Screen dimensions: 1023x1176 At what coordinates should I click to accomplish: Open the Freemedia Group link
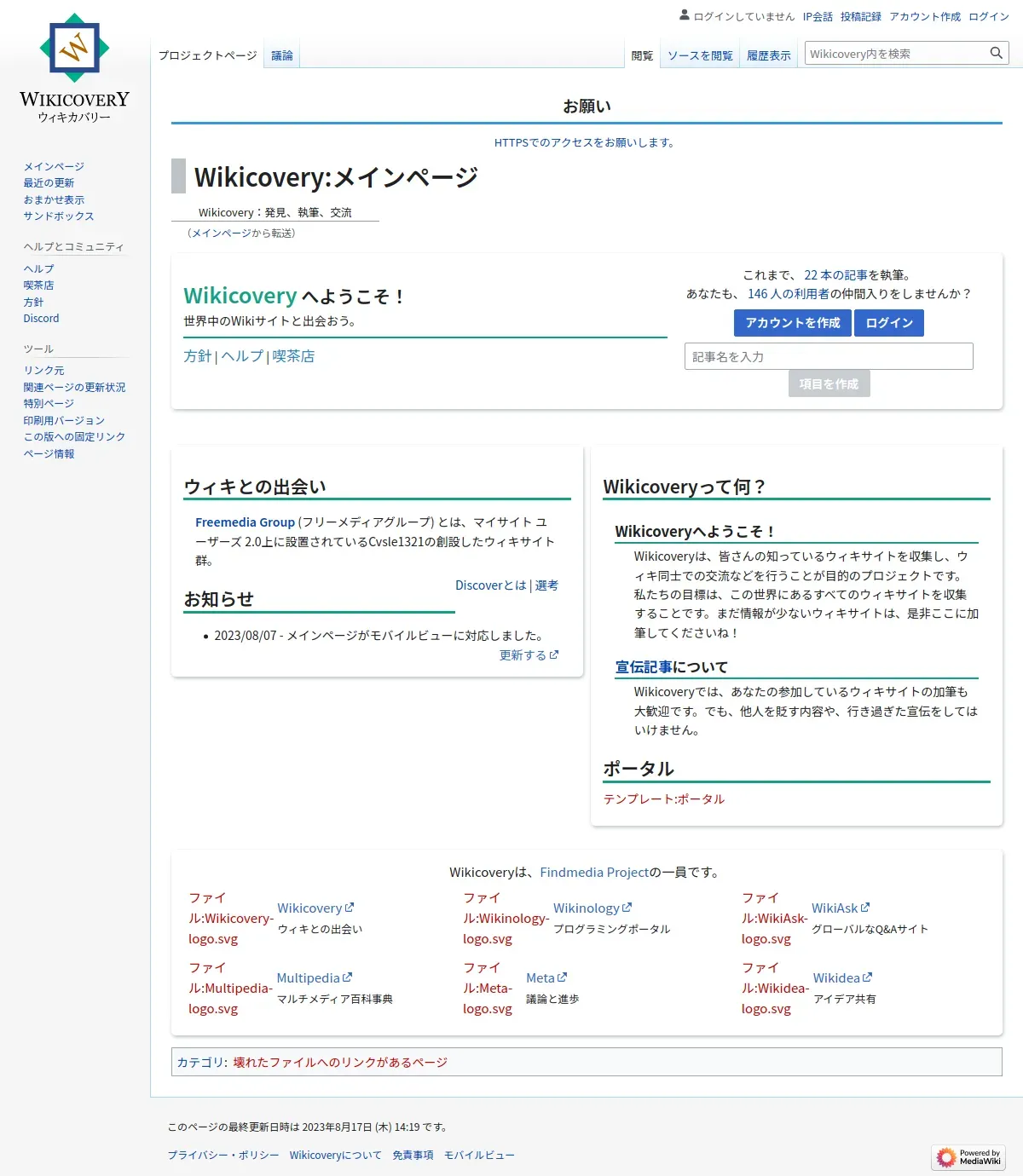(245, 522)
